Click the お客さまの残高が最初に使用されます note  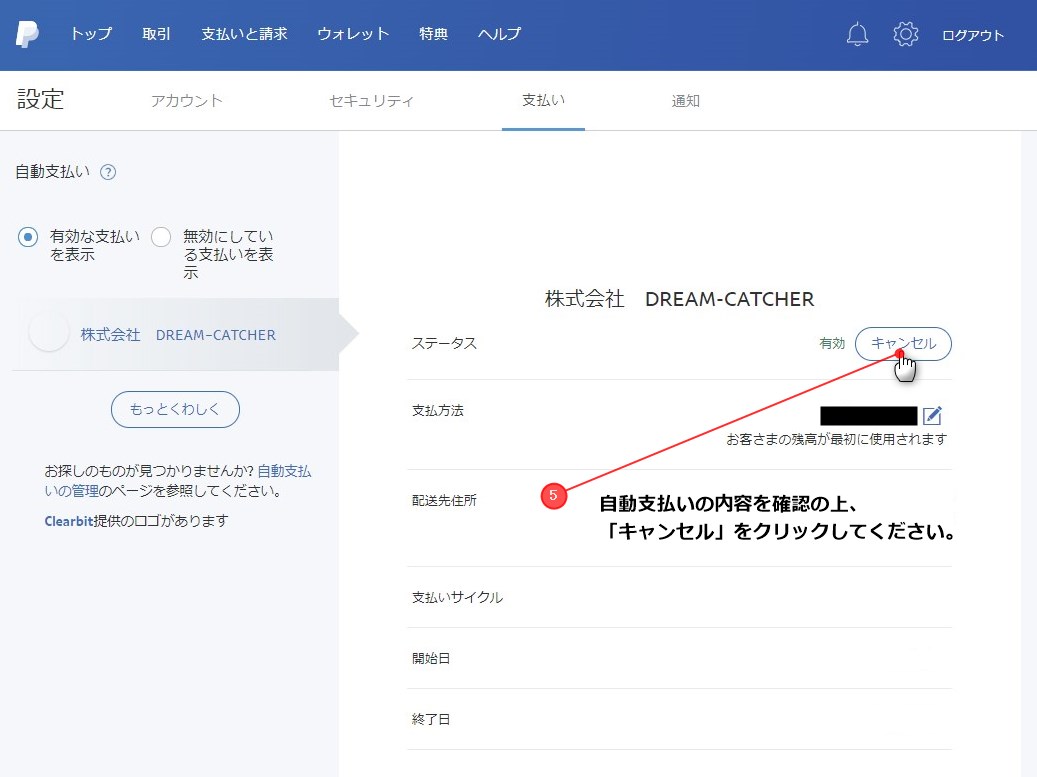click(x=837, y=439)
